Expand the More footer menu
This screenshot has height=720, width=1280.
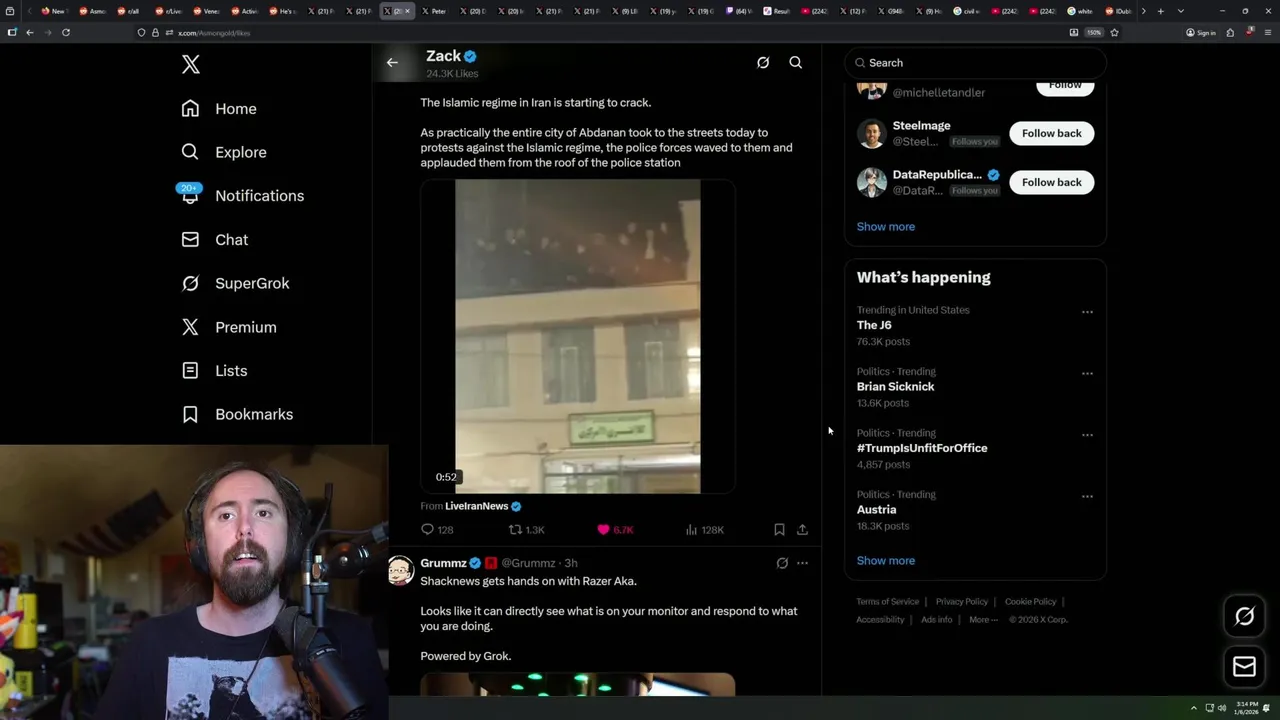pos(983,620)
